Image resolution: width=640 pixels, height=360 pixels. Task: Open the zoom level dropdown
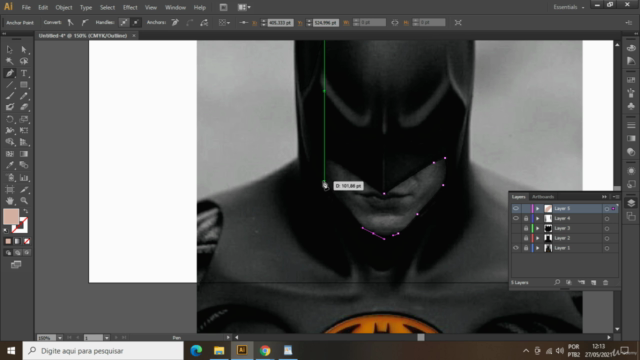click(x=60, y=338)
